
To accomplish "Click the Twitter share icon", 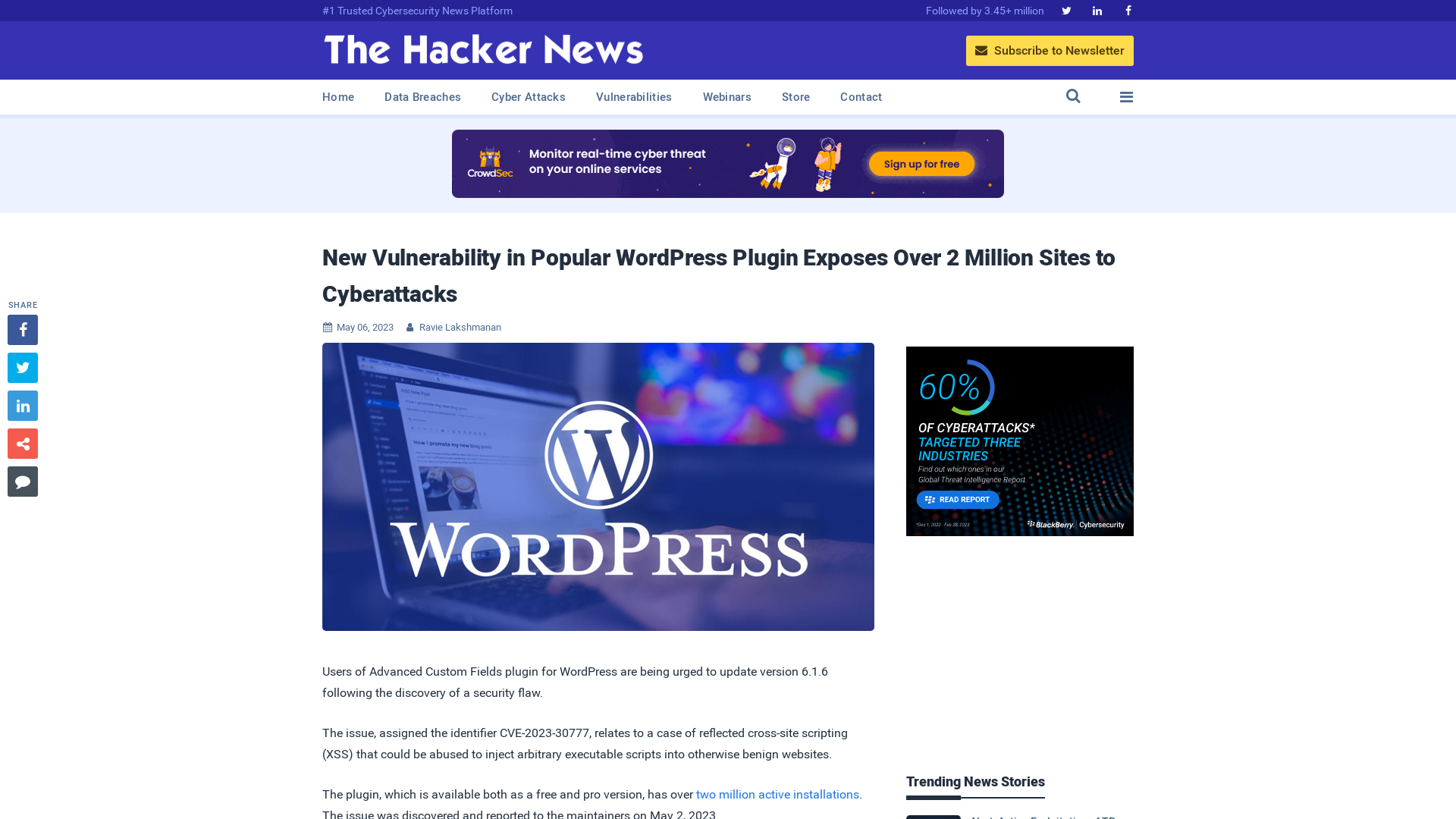I will [x=22, y=367].
